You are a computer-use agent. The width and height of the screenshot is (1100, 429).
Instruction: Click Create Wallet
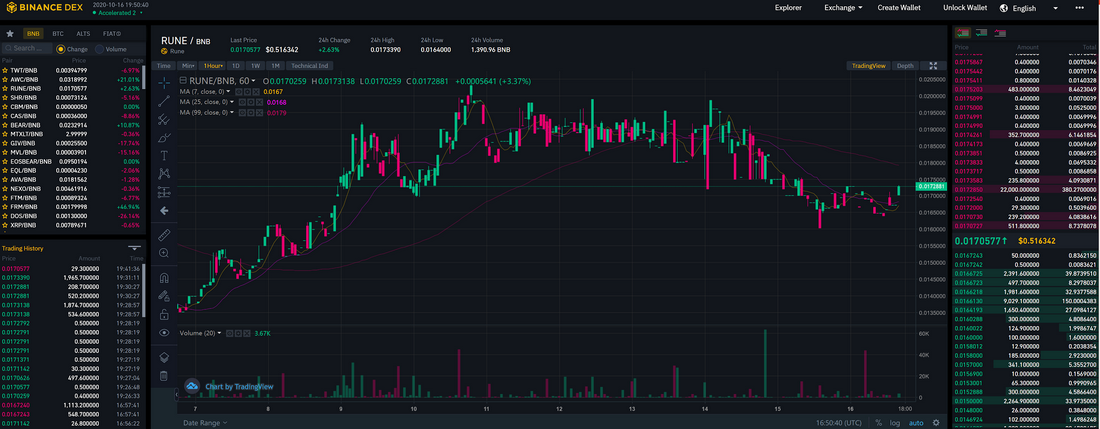[899, 8]
